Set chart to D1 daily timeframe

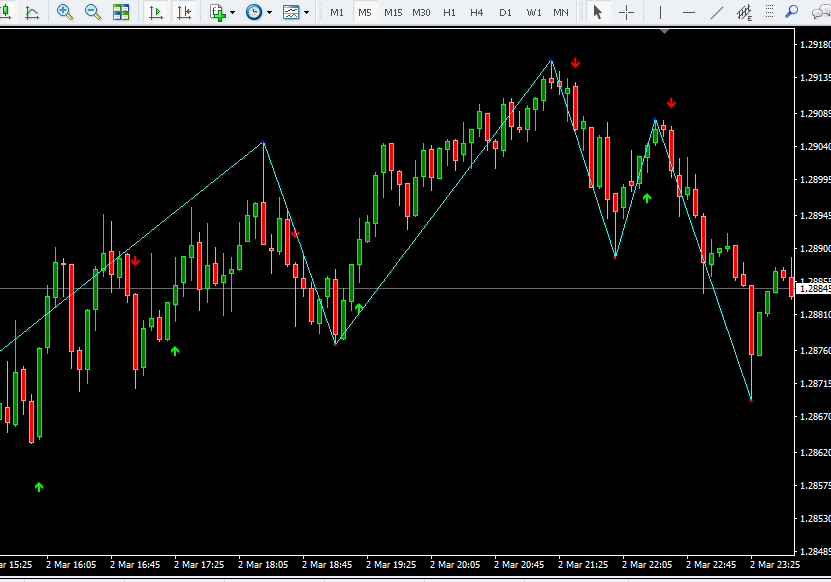pos(505,12)
